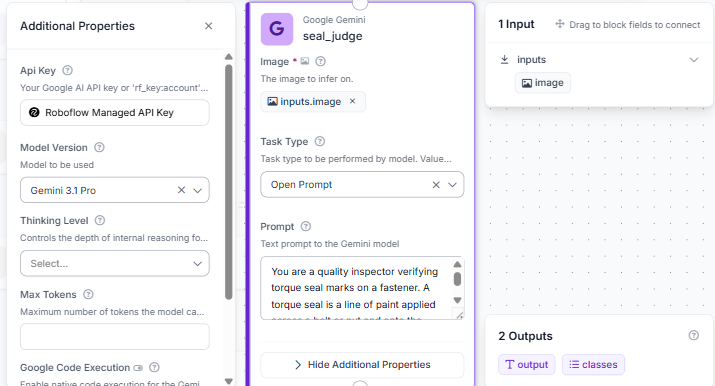Click Hide Additional Properties button
The image size is (715, 386).
click(x=362, y=365)
